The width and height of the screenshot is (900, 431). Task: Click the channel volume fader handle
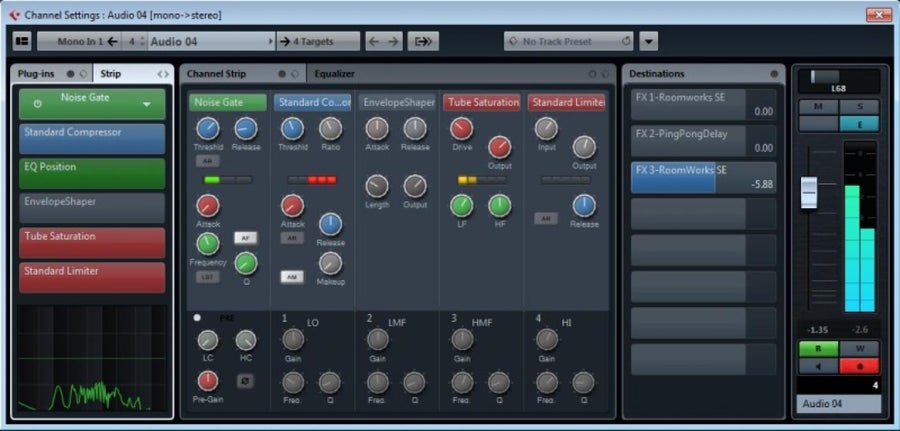tap(809, 192)
